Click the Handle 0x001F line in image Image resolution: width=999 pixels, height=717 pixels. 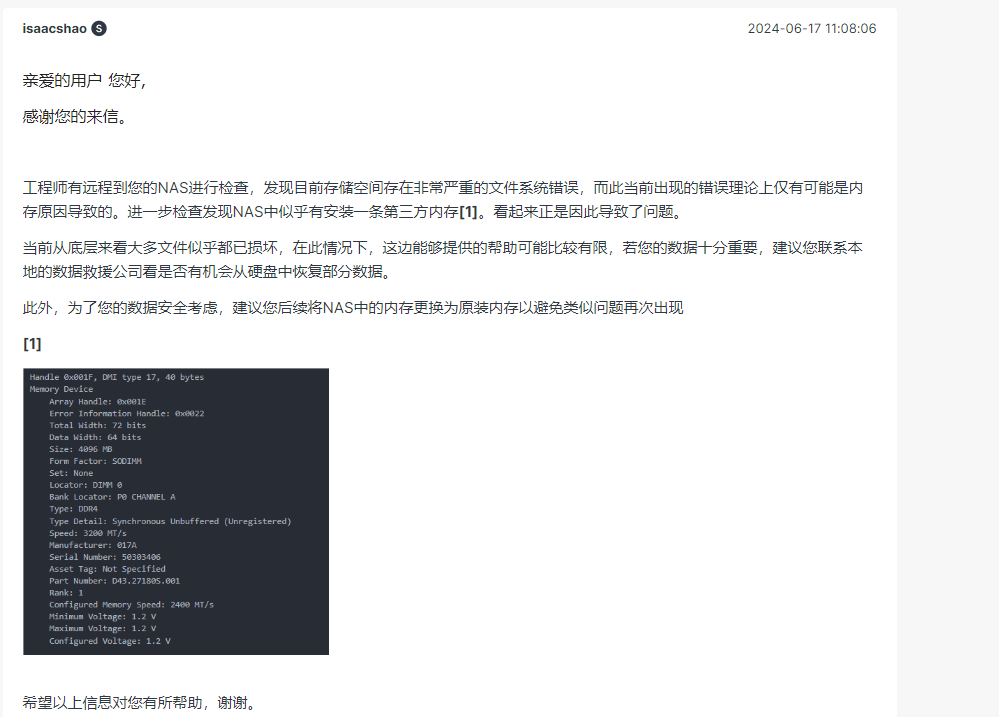pos(116,377)
